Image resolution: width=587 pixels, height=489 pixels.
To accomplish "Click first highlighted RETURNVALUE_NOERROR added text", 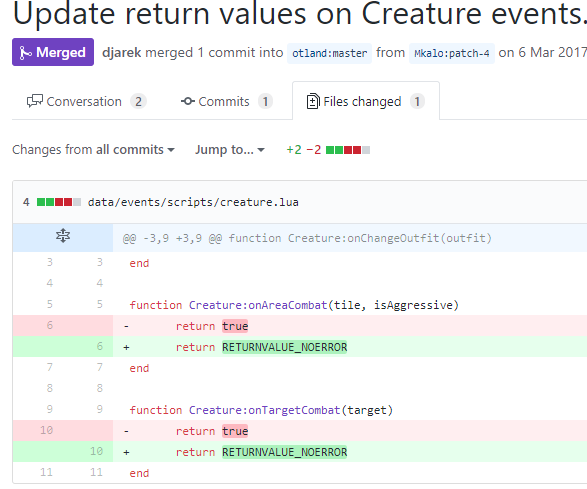I will [x=285, y=347].
